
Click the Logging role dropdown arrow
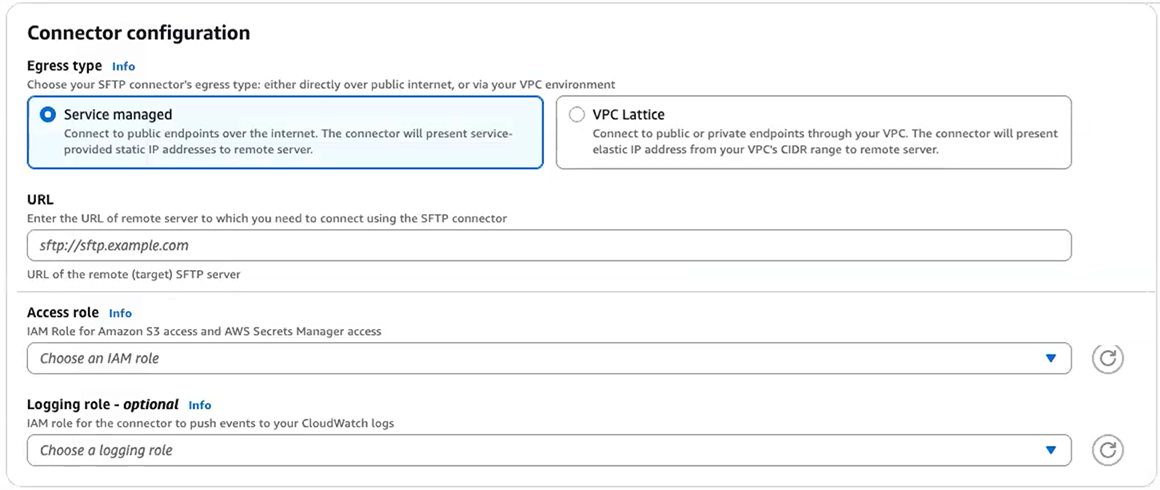[1050, 450]
